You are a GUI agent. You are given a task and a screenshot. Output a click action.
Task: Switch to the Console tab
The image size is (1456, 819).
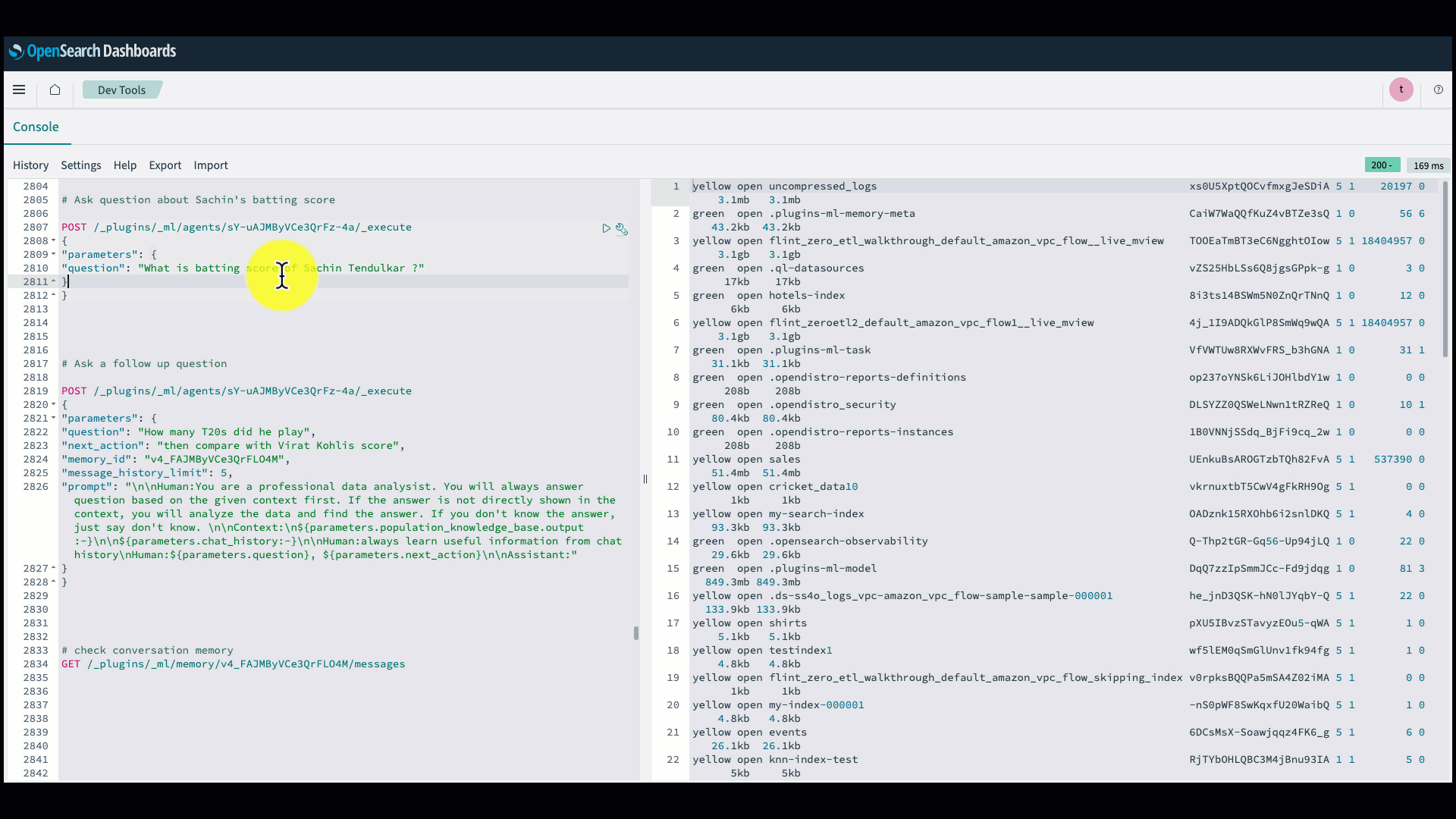coord(36,127)
